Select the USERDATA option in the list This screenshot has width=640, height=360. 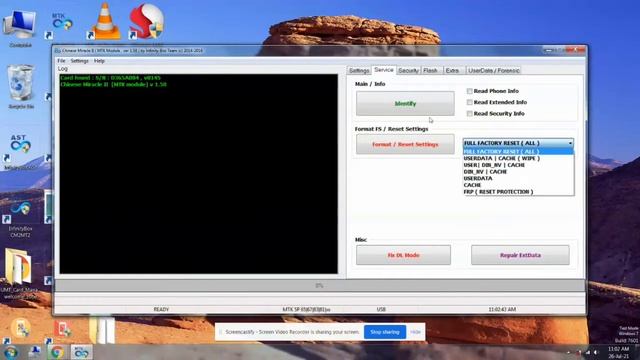(x=518, y=178)
